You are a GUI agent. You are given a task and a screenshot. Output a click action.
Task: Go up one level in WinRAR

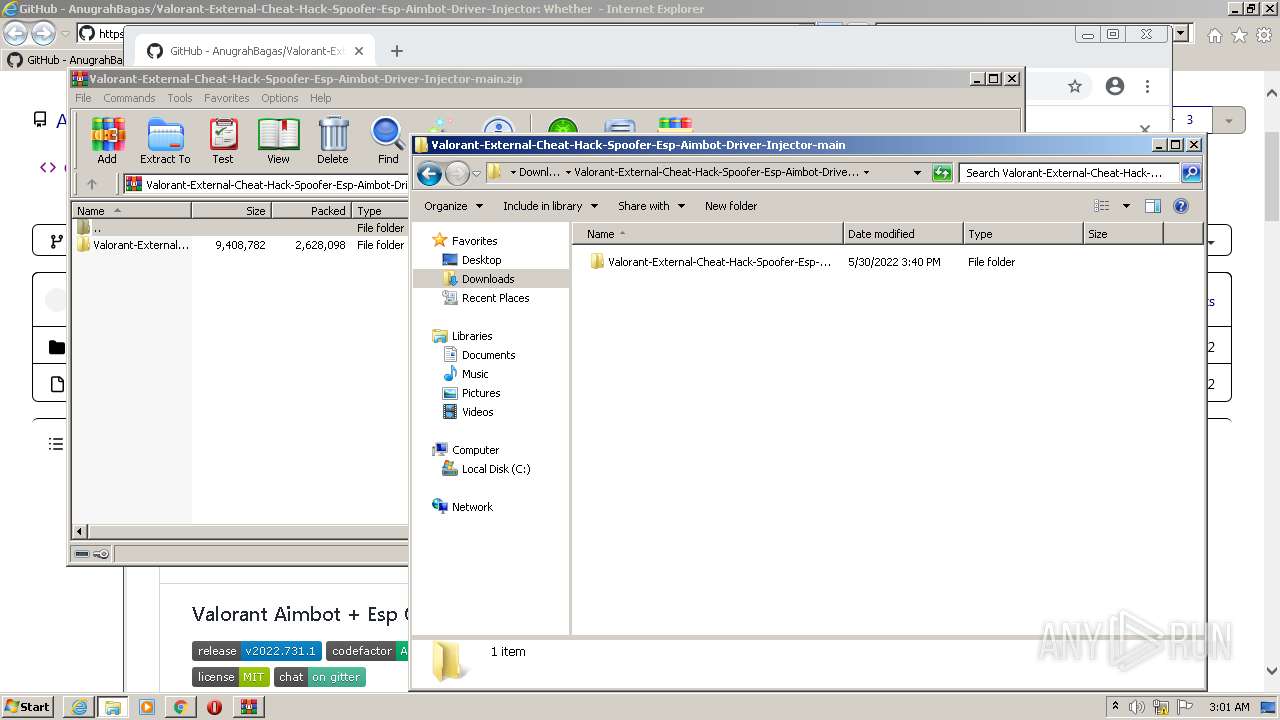[x=92, y=184]
